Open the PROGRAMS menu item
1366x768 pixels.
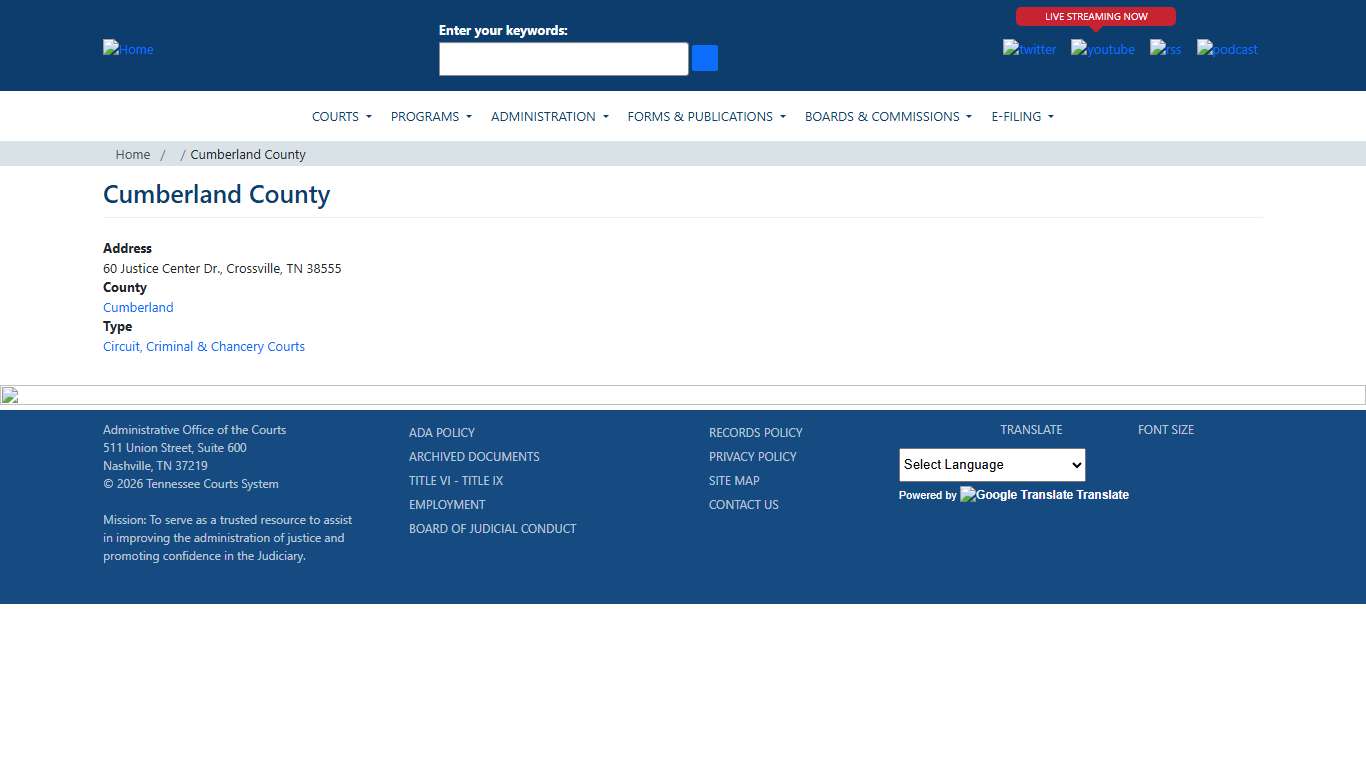430,116
